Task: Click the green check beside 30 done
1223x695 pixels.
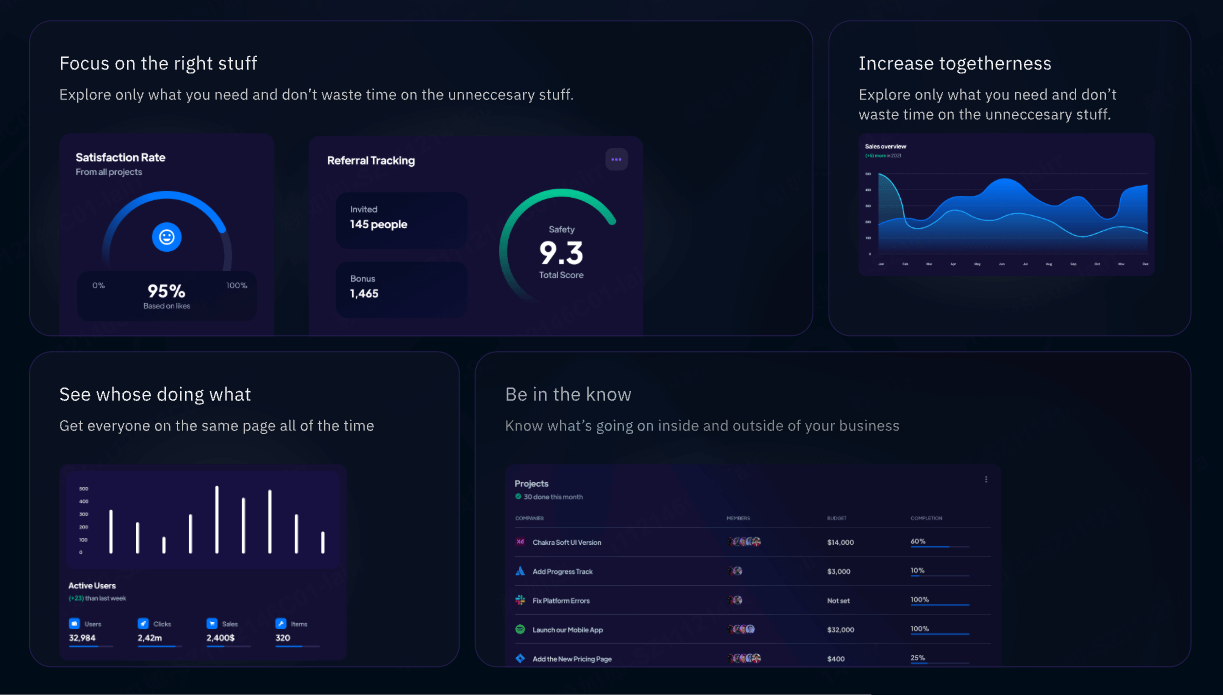Action: (518, 496)
